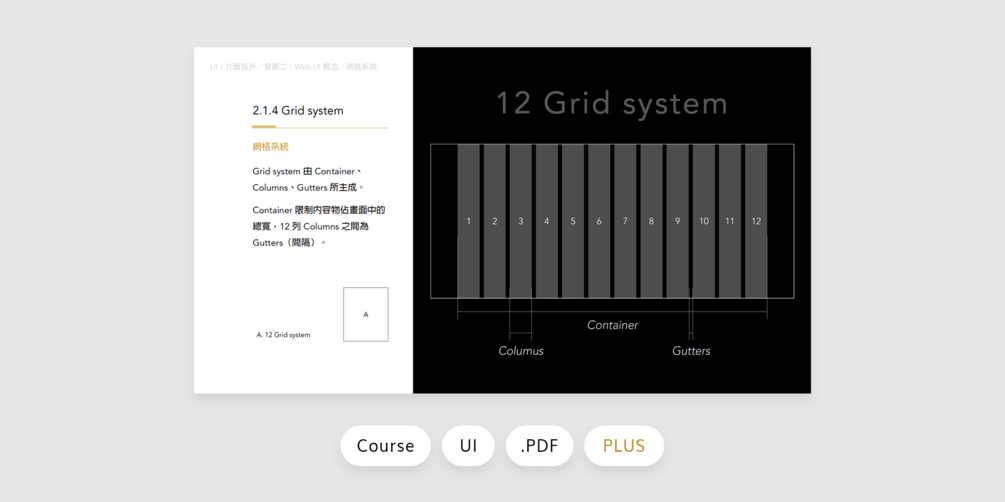Click the Columus label under diagram
This screenshot has height=502, width=1005.
[x=521, y=351]
